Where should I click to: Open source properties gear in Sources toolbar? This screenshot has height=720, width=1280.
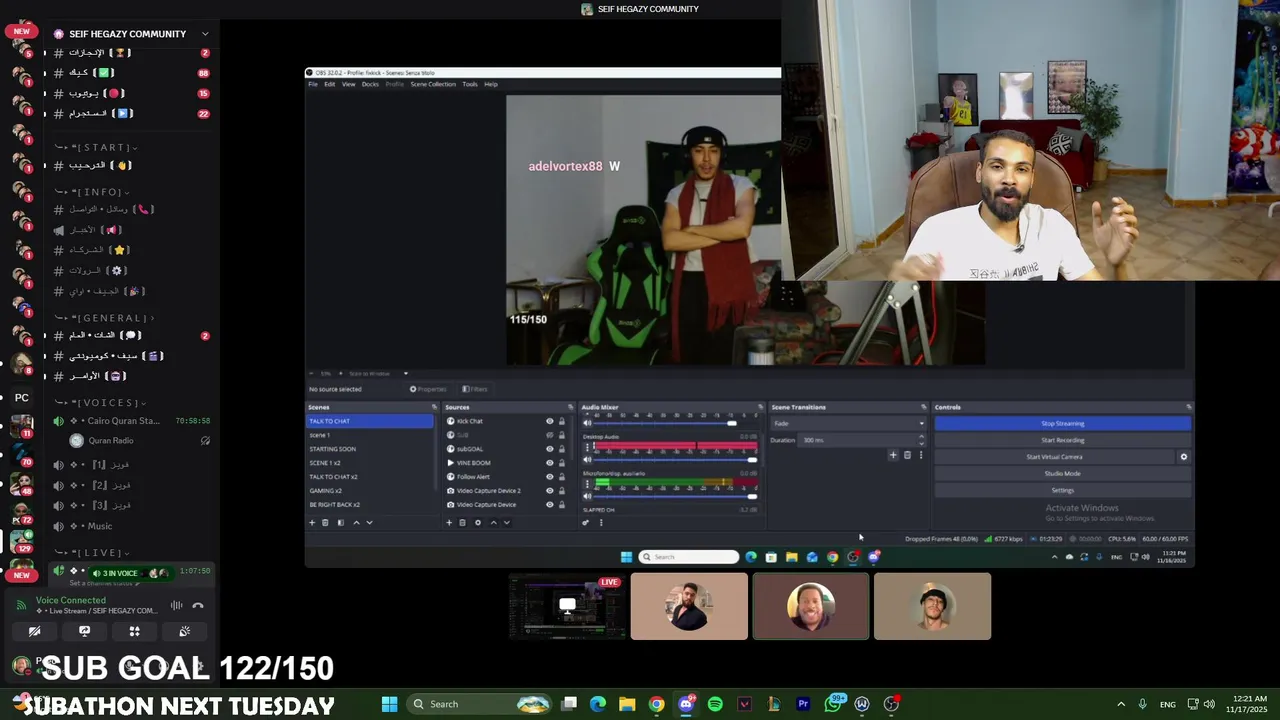pos(477,522)
